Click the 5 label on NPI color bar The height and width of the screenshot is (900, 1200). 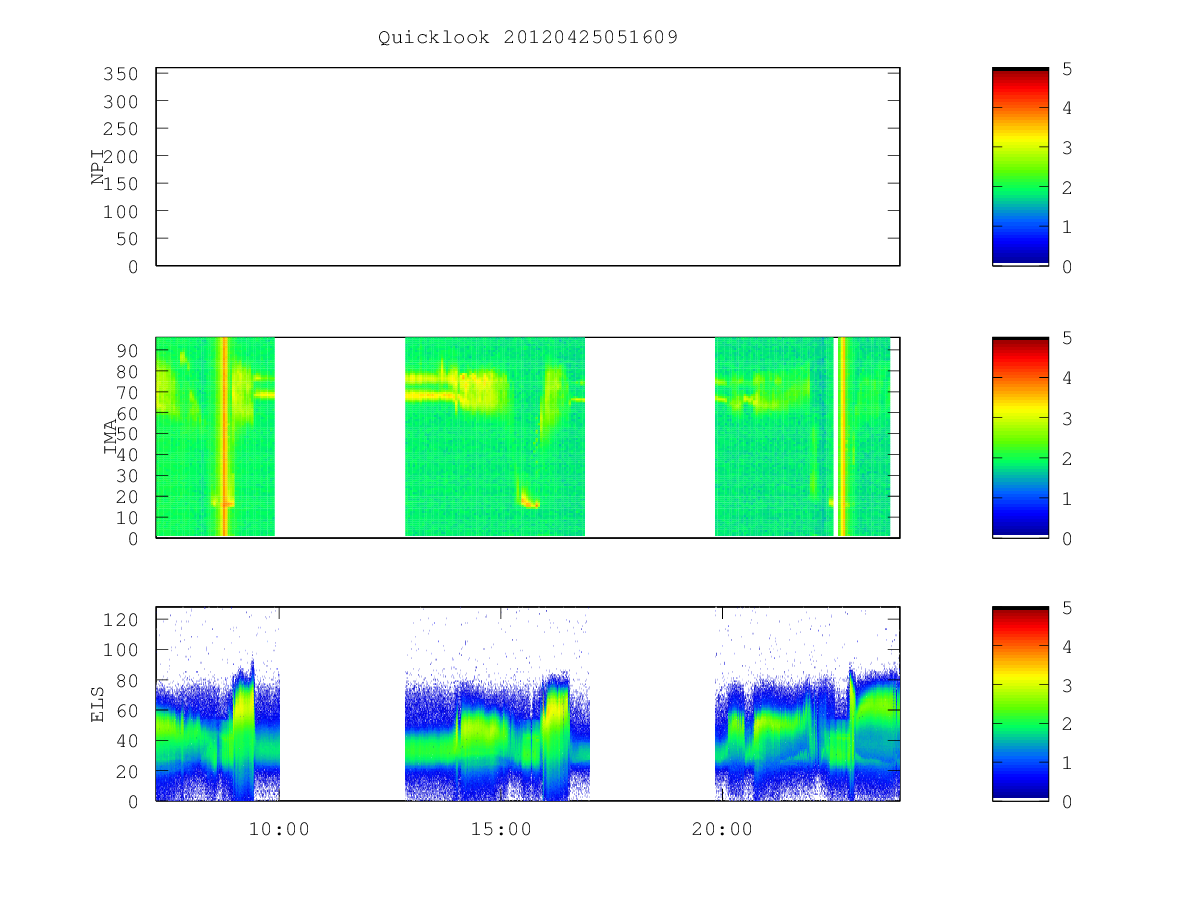click(1068, 68)
